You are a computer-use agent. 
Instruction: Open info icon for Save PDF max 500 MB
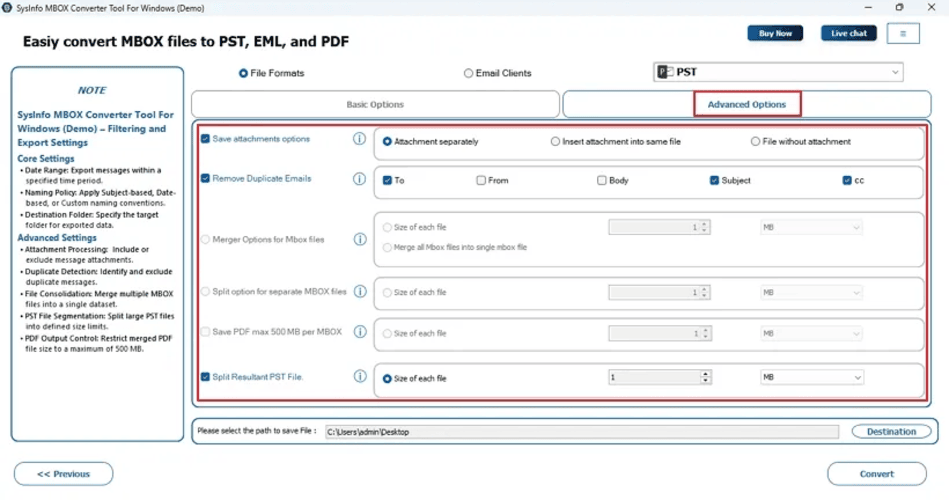point(360,332)
